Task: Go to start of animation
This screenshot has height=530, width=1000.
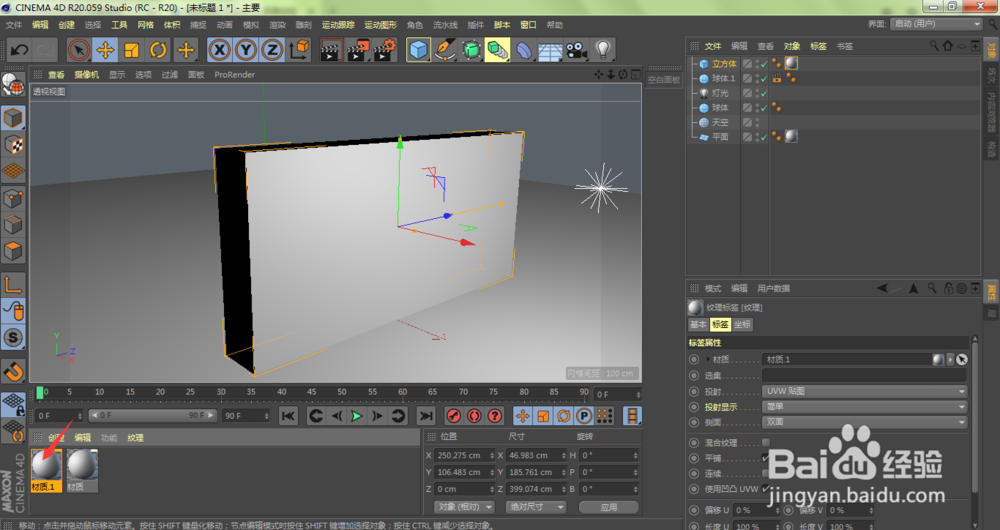Action: pyautogui.click(x=288, y=416)
